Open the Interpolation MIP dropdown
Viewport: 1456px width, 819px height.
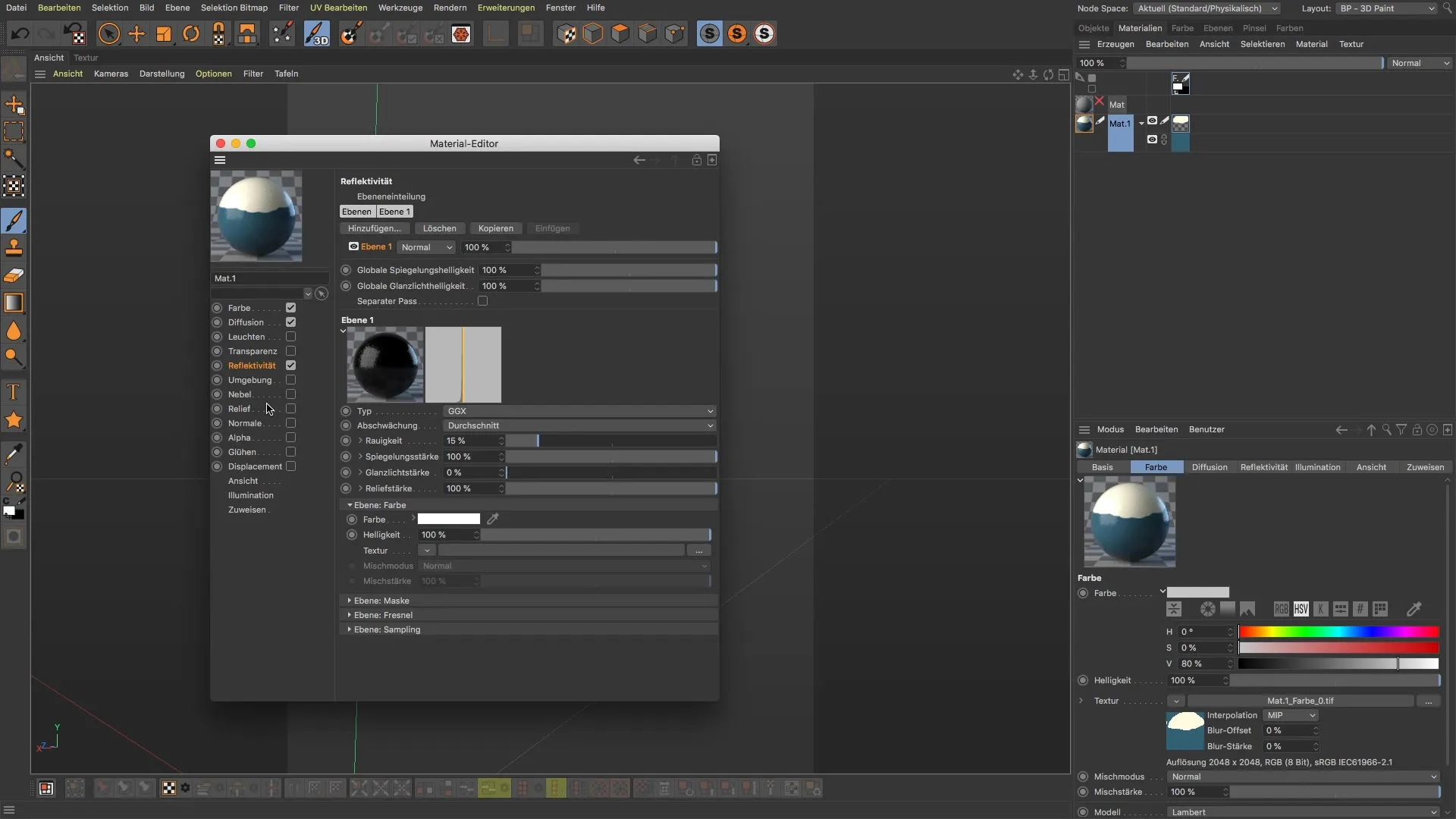coord(1291,715)
